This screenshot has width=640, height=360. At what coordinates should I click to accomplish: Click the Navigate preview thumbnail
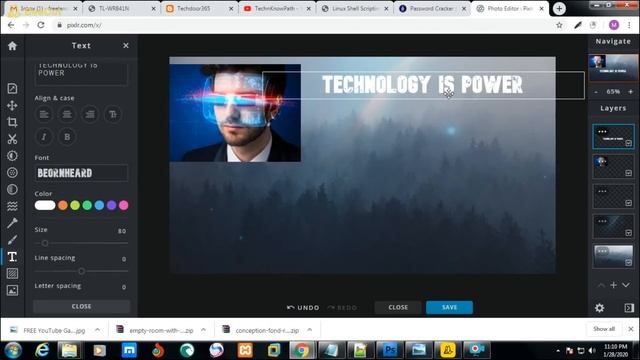tap(613, 67)
